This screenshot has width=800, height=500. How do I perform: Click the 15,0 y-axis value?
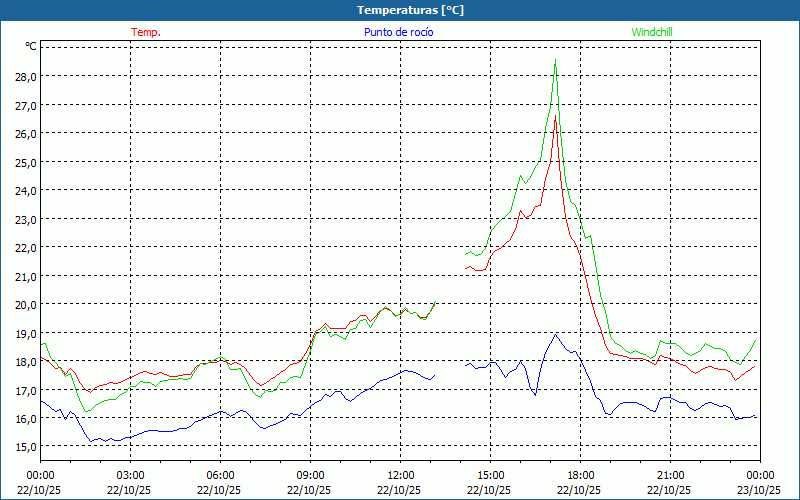[25, 446]
